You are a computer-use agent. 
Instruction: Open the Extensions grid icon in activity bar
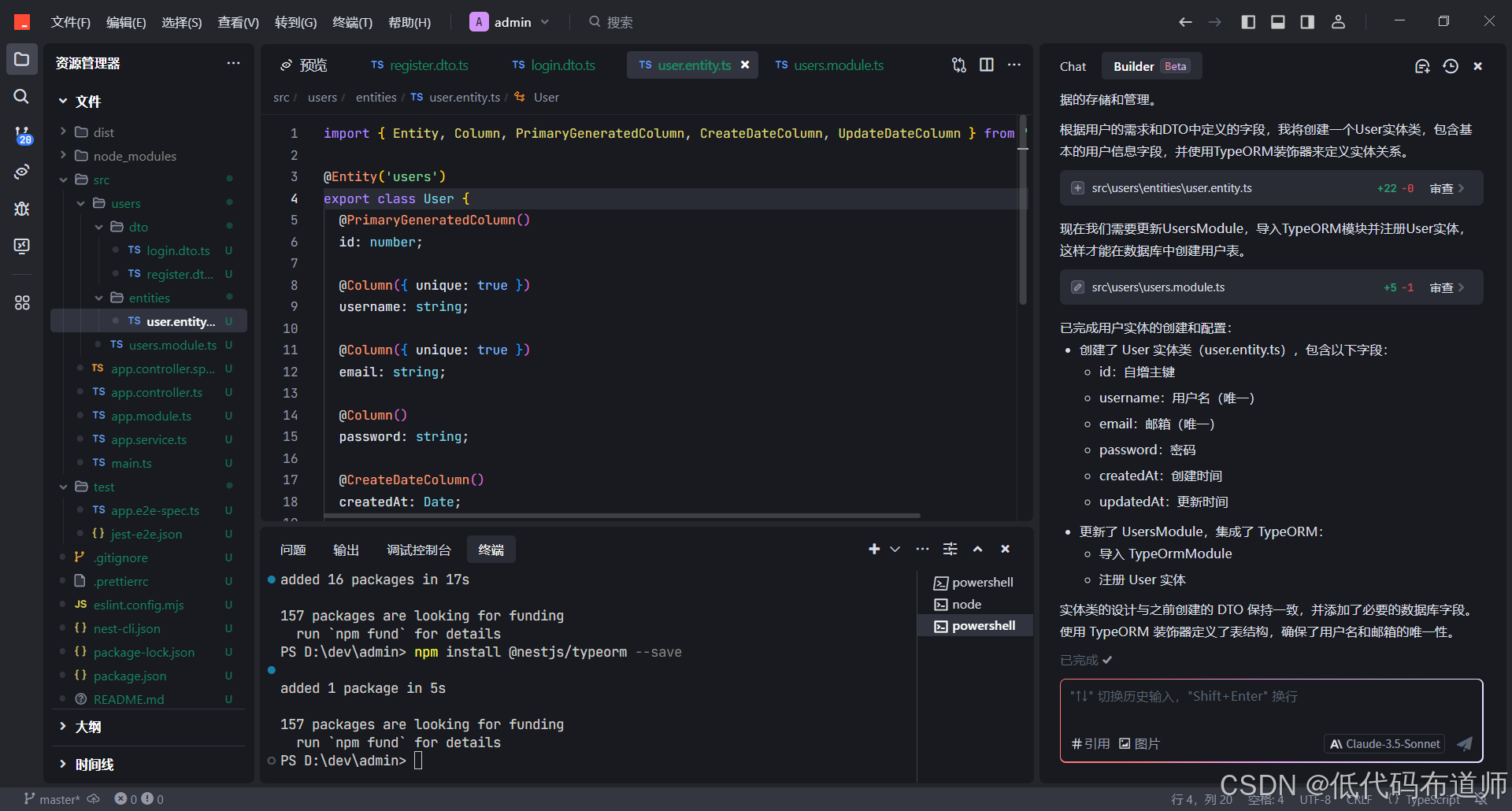(22, 302)
